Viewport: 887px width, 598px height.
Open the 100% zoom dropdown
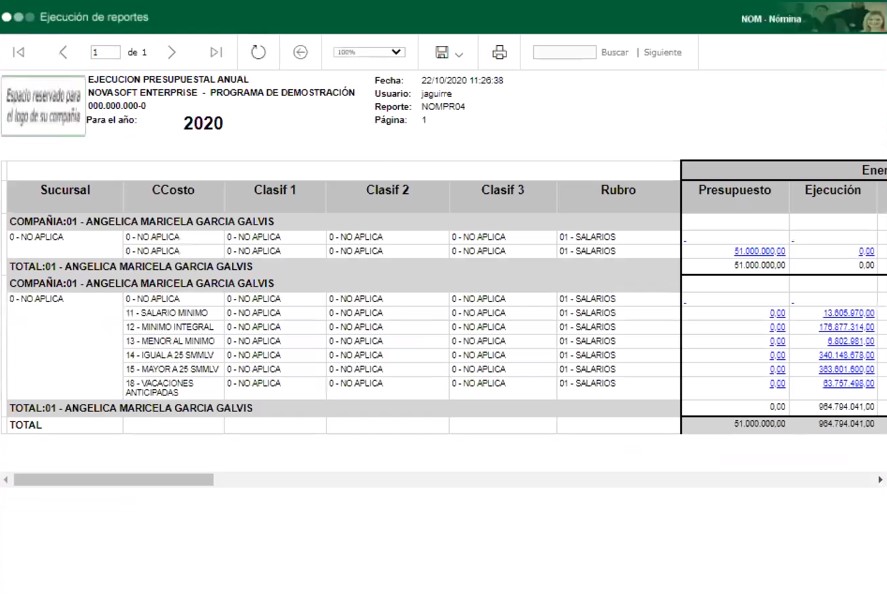click(x=369, y=52)
